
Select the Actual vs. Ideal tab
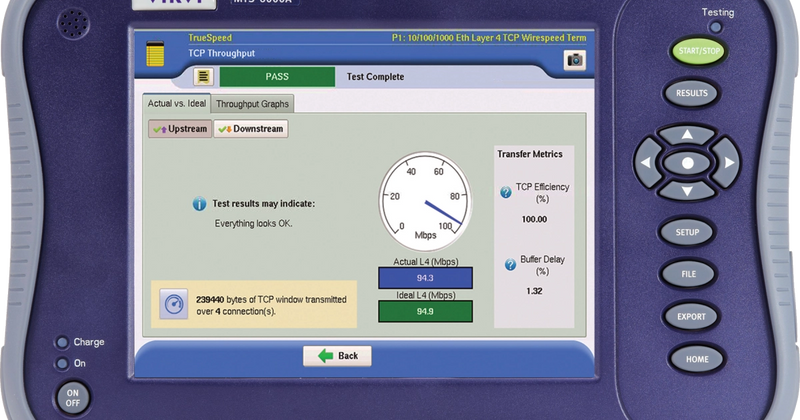coord(177,103)
